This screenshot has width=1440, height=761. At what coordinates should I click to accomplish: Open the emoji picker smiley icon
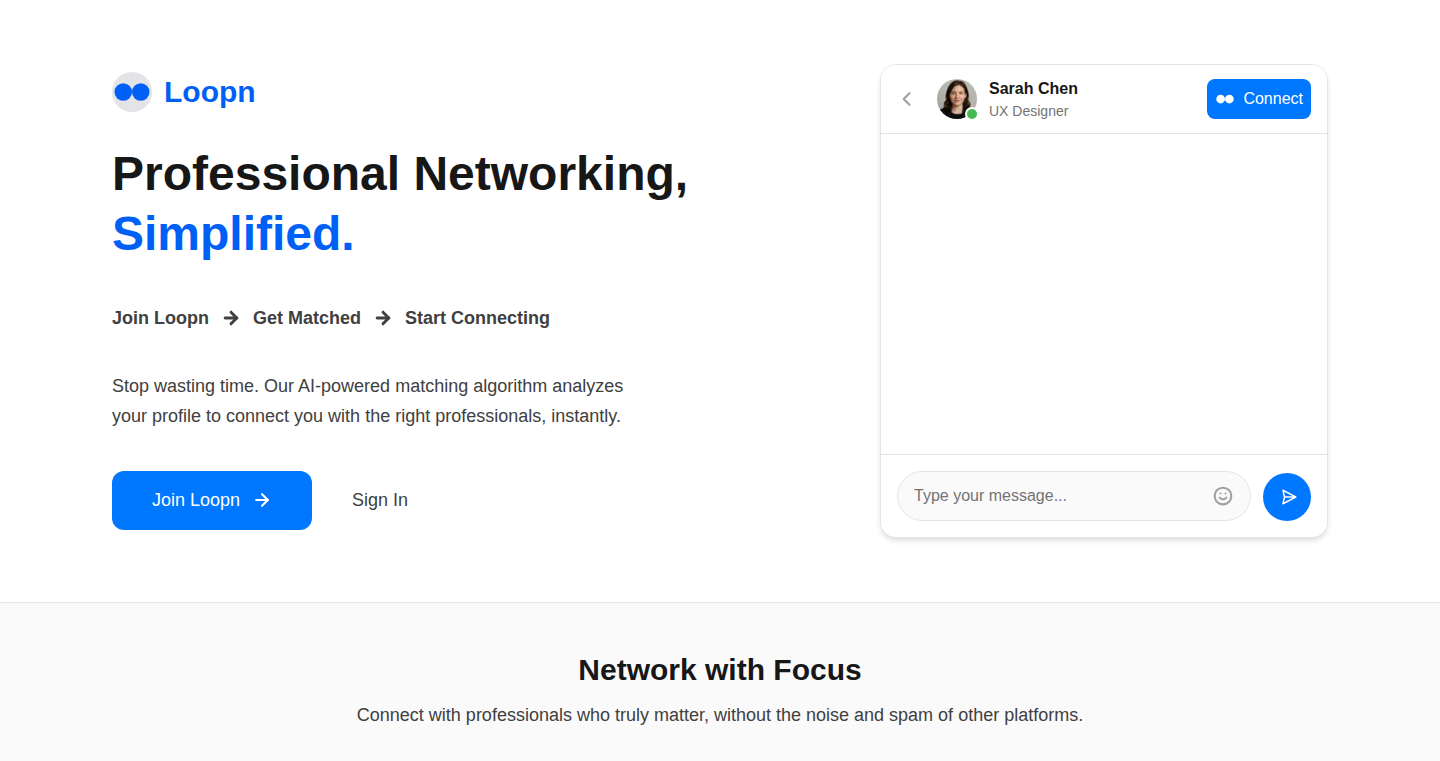[x=1223, y=496]
